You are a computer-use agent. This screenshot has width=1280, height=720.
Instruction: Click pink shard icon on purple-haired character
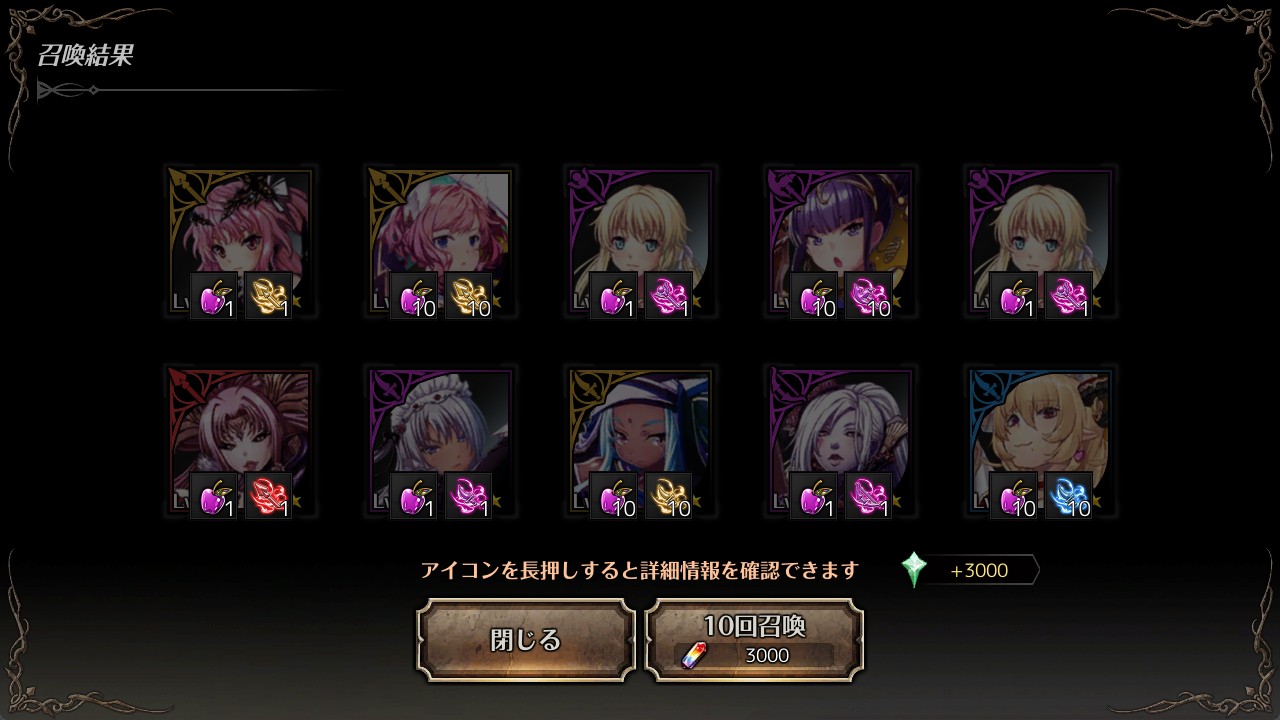869,295
